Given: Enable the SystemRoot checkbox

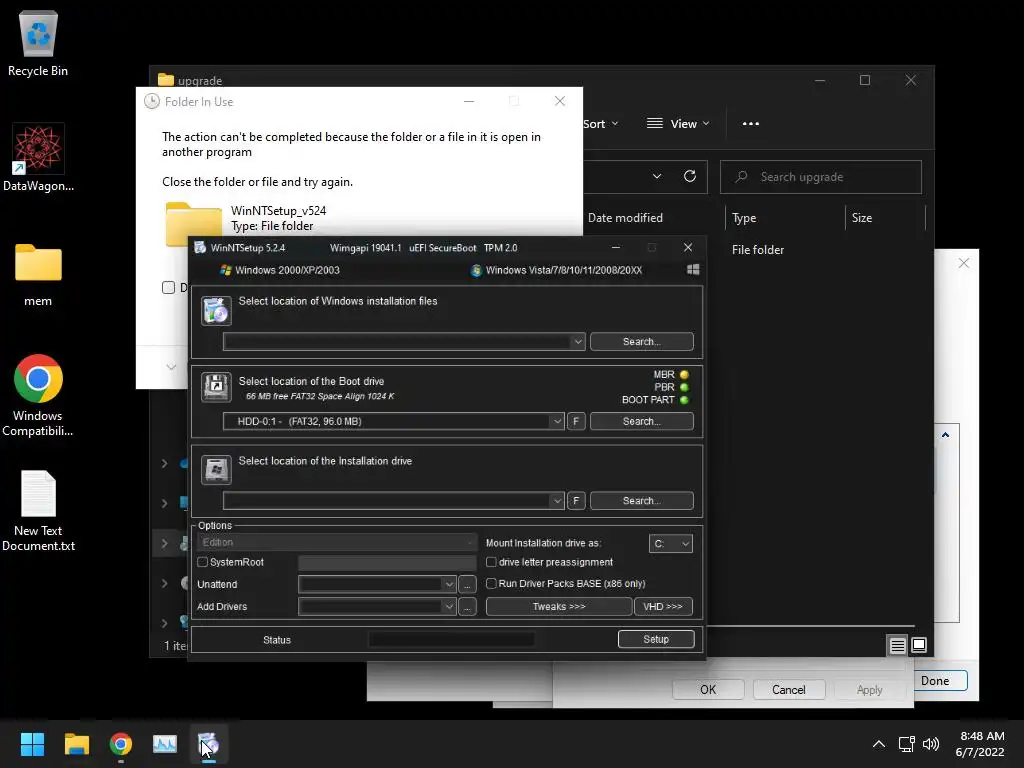Looking at the screenshot, I should [x=202, y=562].
